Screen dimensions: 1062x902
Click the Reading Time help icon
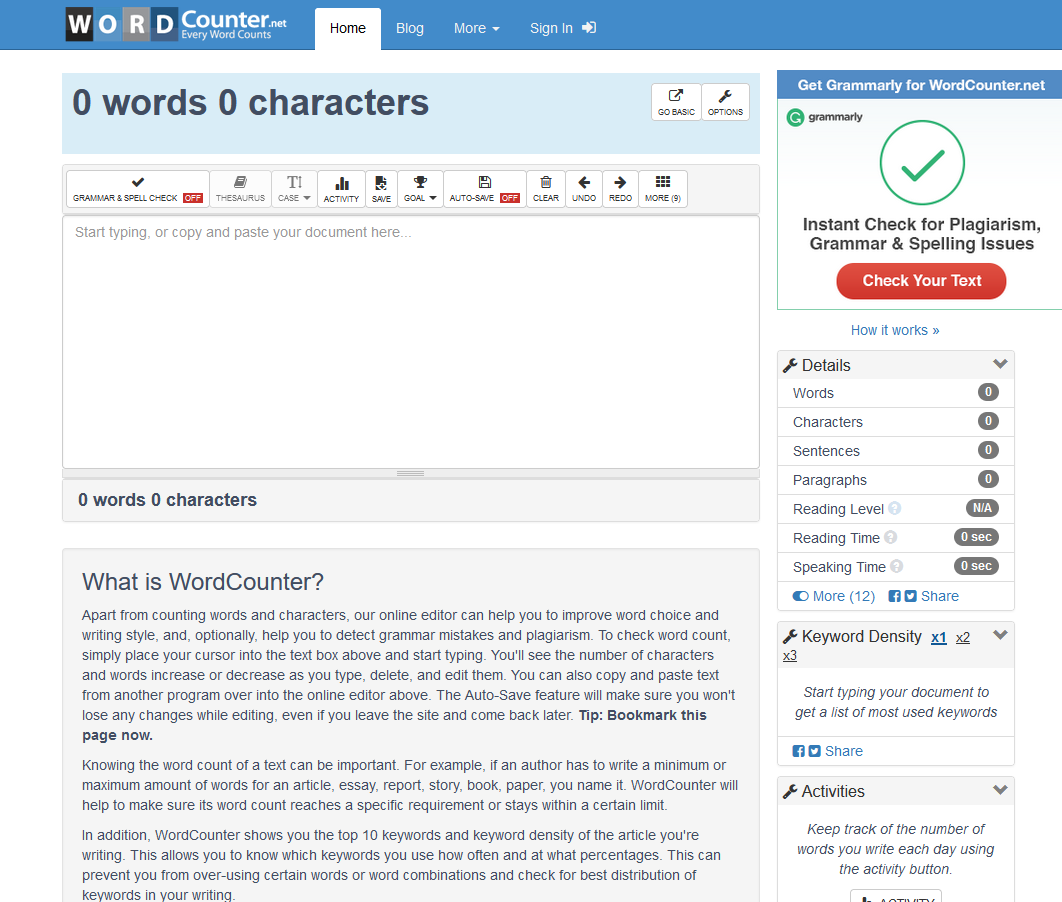click(891, 537)
